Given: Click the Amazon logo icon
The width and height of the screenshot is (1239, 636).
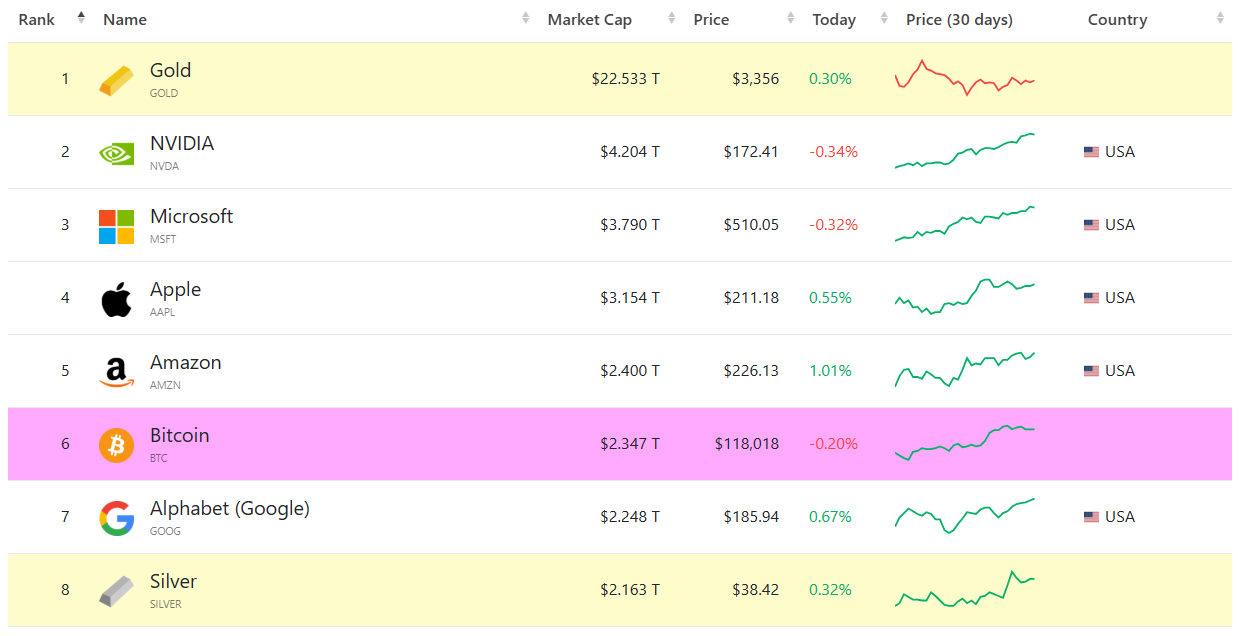Looking at the screenshot, I should (x=116, y=372).
